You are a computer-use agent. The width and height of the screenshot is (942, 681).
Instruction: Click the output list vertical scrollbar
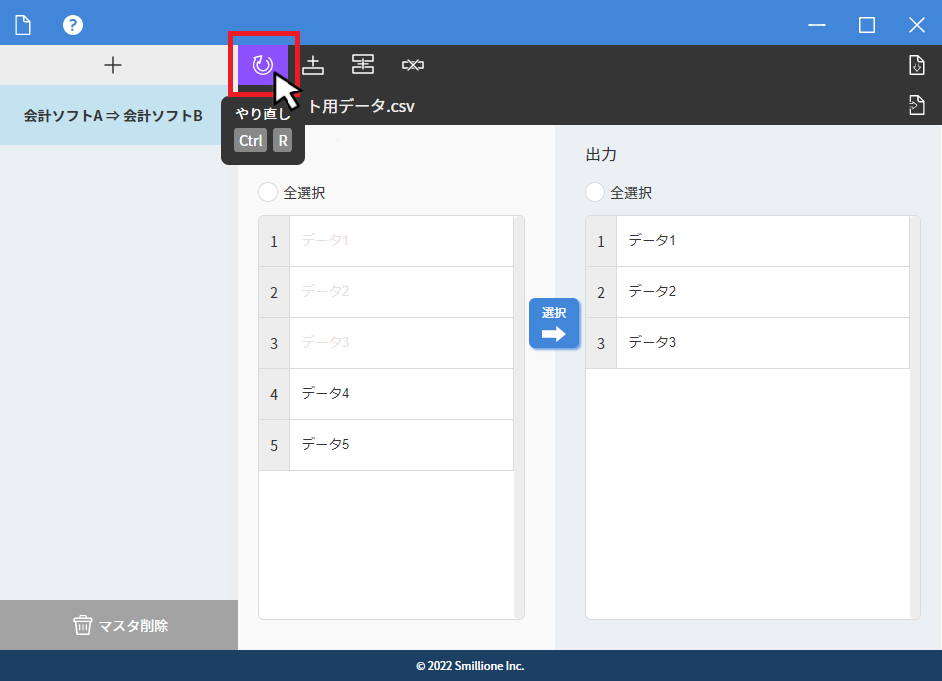(x=915, y=417)
